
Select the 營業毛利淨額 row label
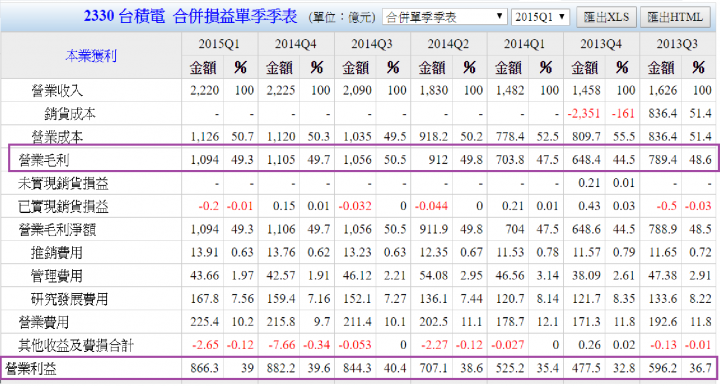coord(57,229)
